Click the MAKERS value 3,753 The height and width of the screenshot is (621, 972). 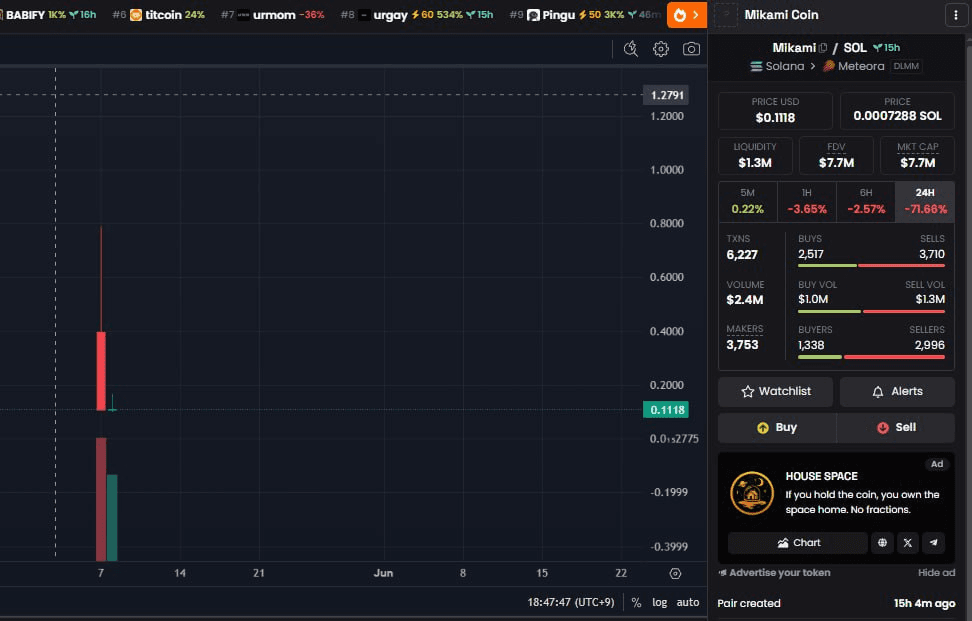[742, 345]
